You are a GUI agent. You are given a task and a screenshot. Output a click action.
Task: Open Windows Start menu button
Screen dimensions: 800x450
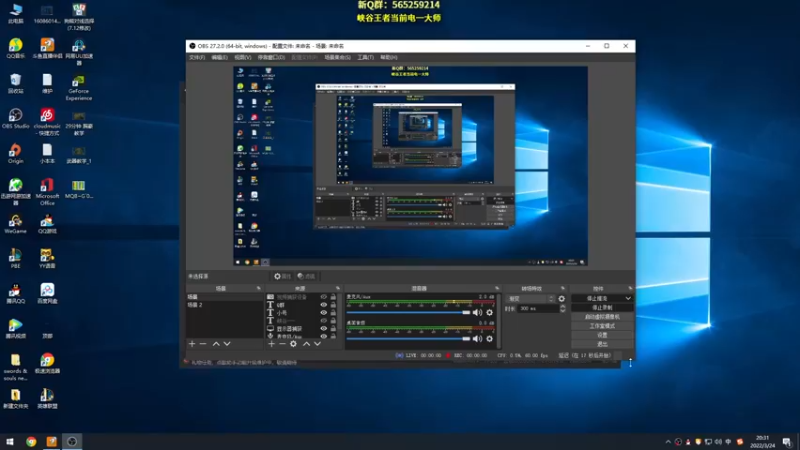pos(10,441)
